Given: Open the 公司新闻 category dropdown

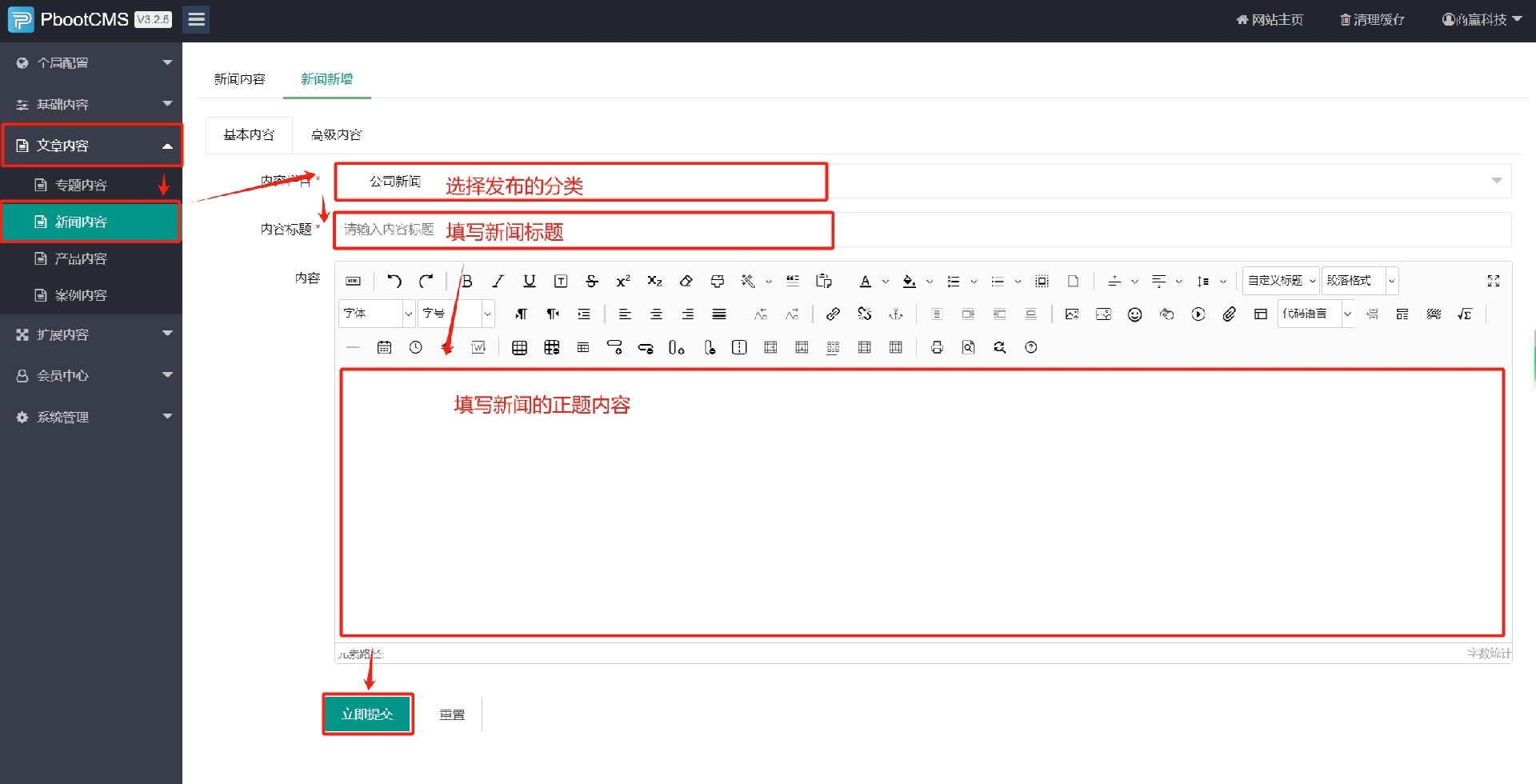Looking at the screenshot, I should (922, 181).
